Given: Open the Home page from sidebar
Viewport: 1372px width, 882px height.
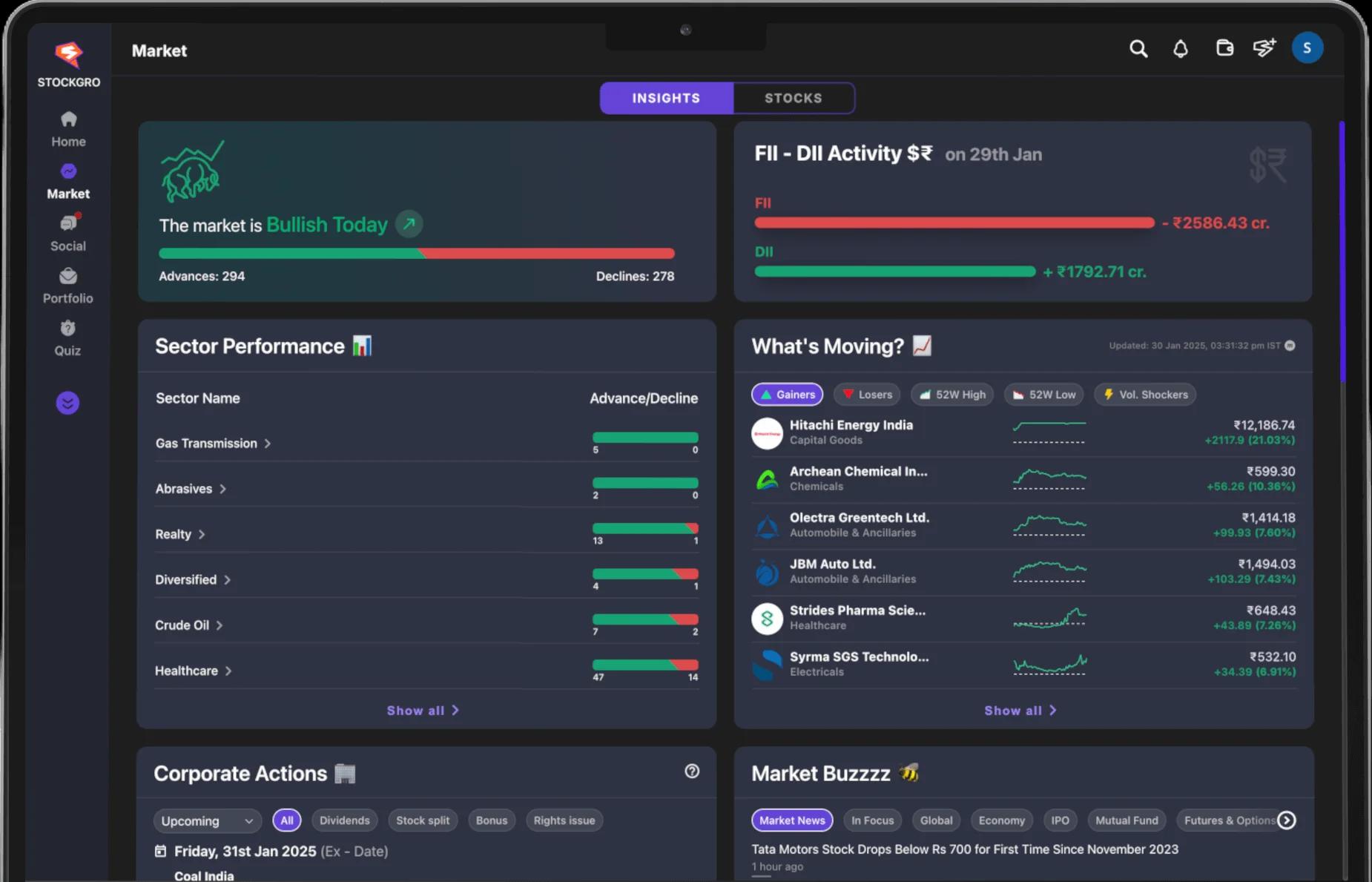Looking at the screenshot, I should pyautogui.click(x=68, y=129).
